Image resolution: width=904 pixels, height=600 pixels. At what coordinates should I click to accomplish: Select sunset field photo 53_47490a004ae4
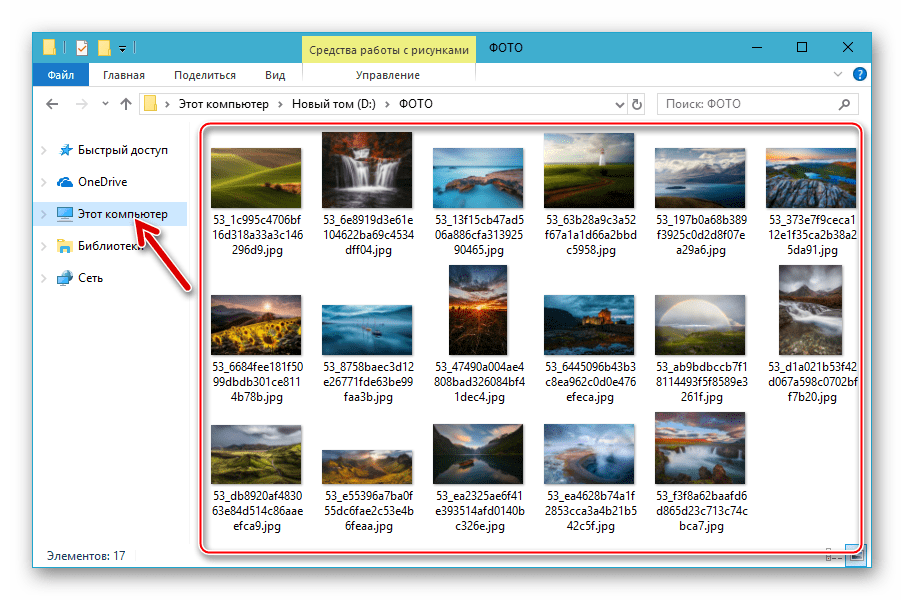(x=478, y=310)
